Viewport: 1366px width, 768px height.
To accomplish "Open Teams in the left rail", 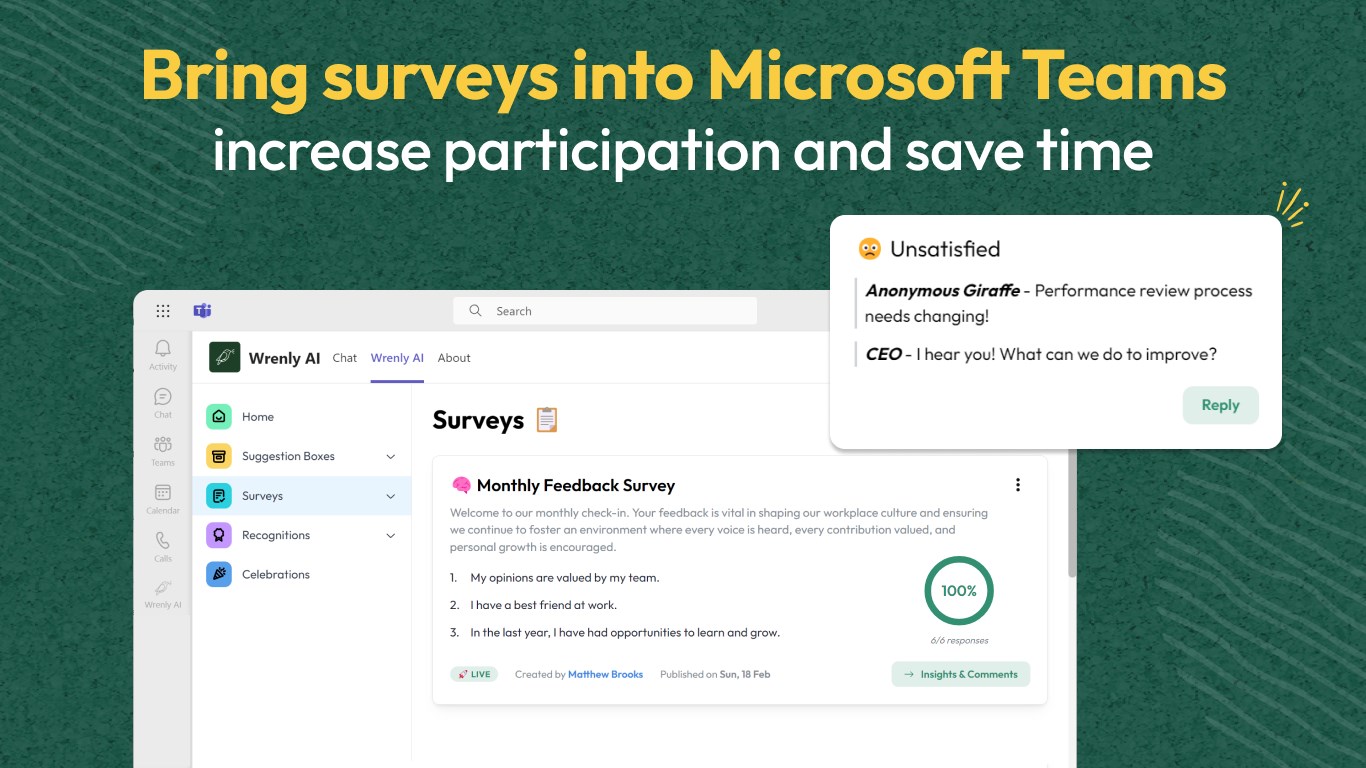I will [163, 450].
